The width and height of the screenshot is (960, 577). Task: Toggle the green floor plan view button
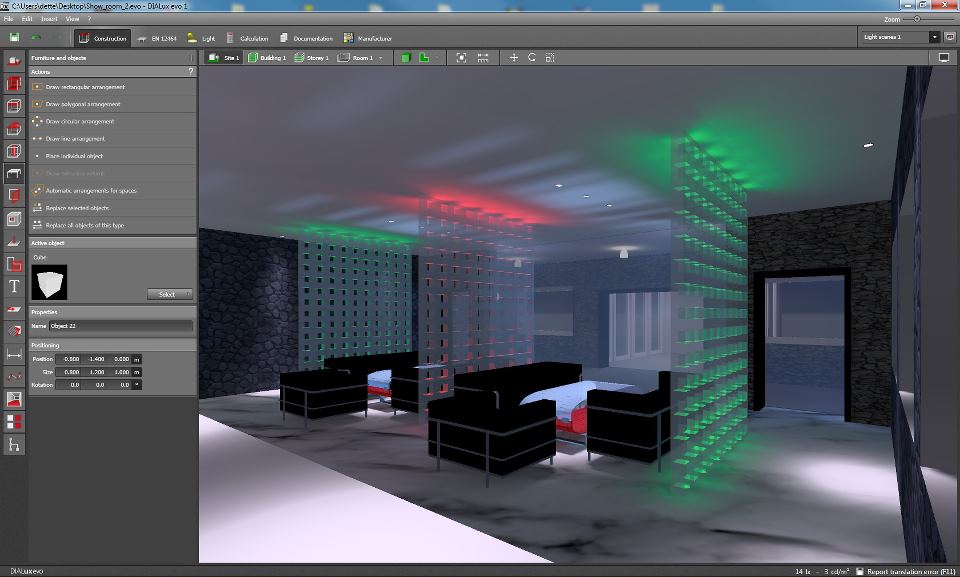[424, 58]
